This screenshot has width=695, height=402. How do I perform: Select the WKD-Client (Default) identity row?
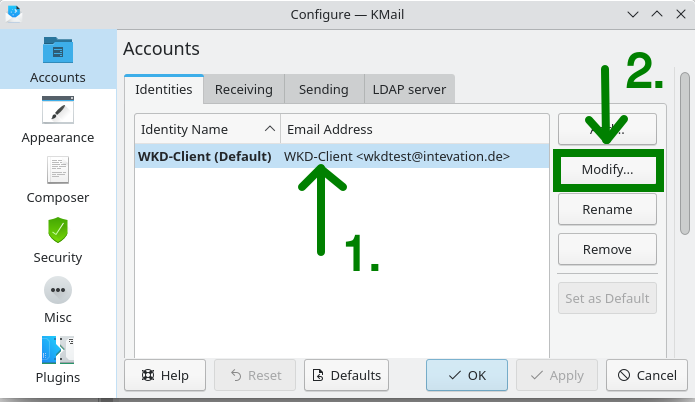tap(342, 156)
